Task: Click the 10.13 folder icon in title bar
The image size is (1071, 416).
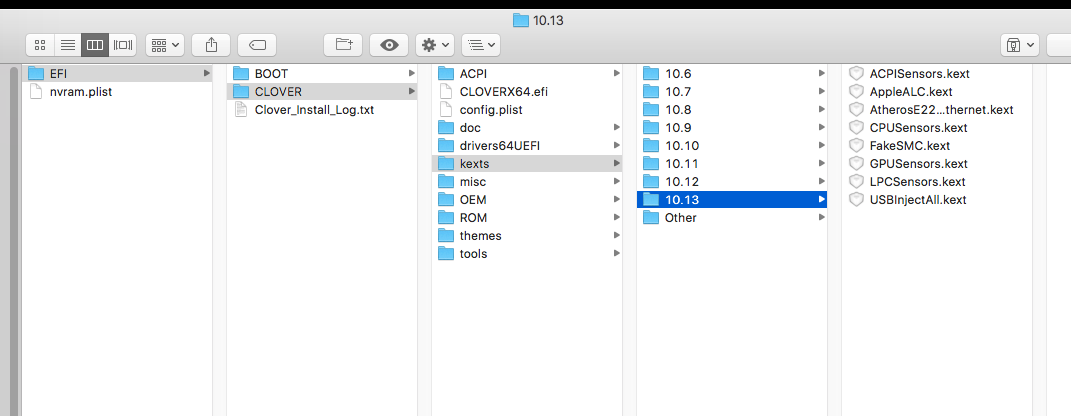Action: click(520, 20)
